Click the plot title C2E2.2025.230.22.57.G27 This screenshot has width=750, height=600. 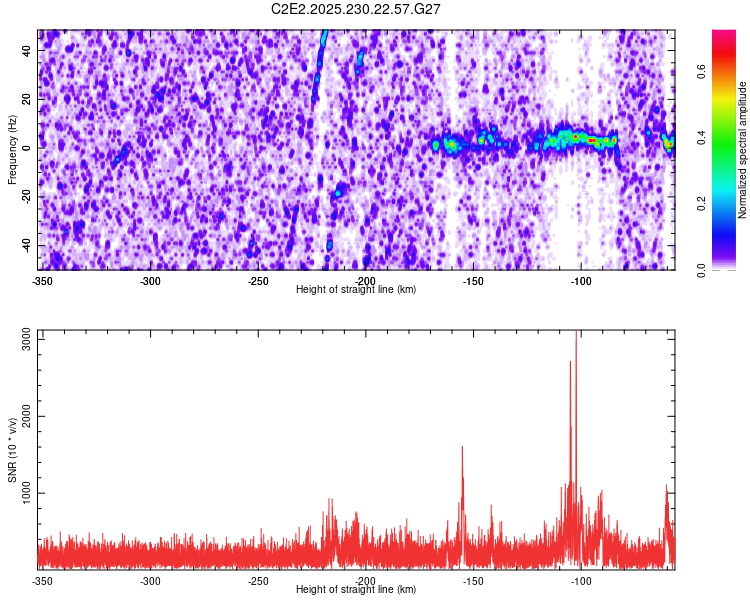(x=355, y=9)
